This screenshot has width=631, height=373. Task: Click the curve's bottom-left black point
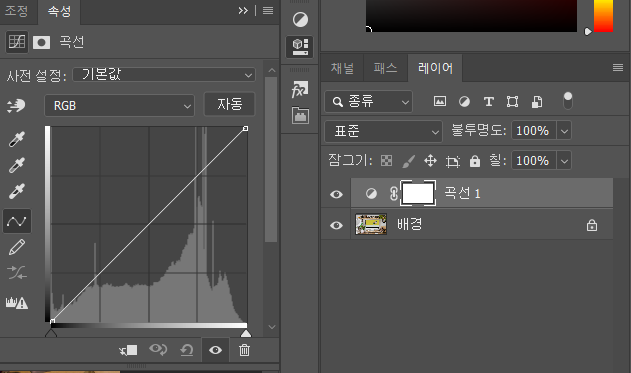coord(52,321)
